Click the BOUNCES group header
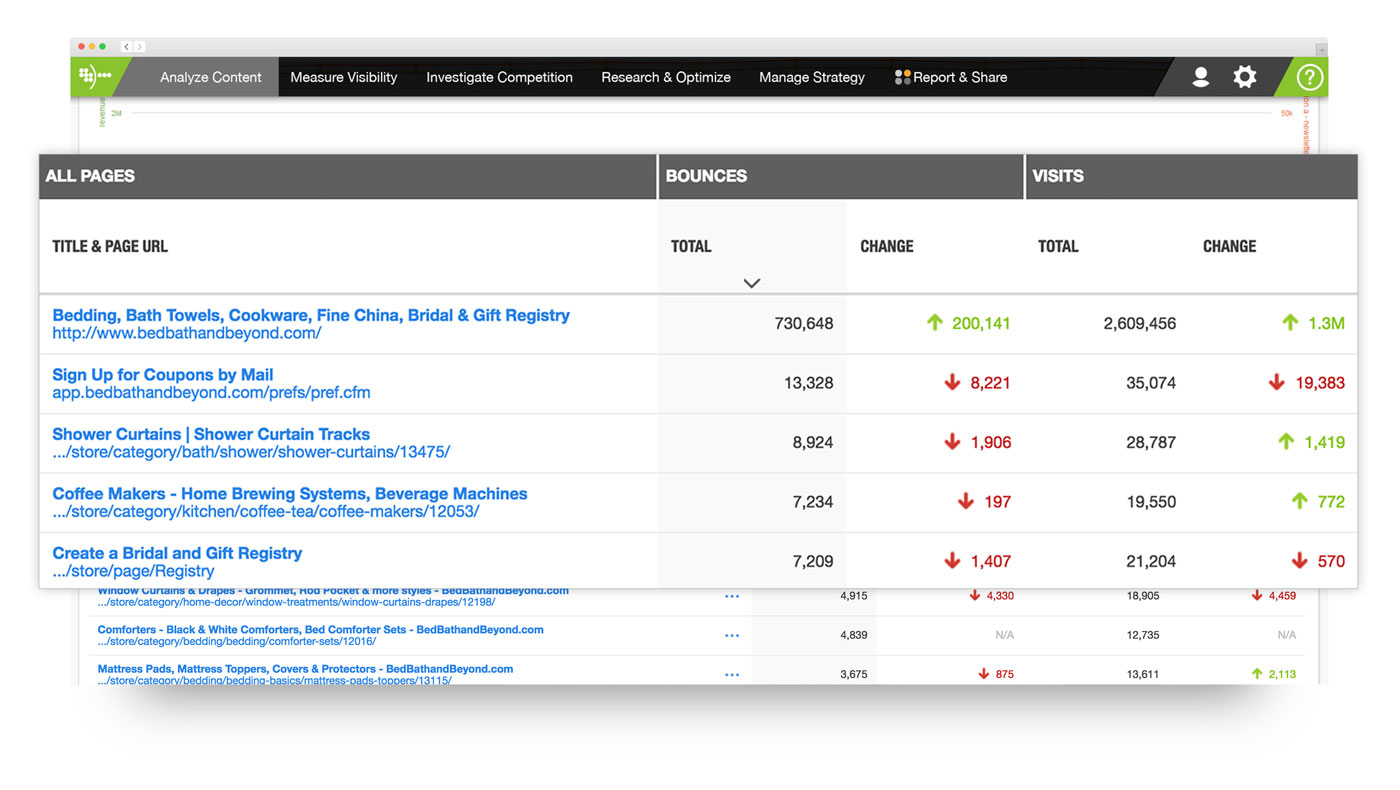This screenshot has width=1400, height=790. click(707, 176)
